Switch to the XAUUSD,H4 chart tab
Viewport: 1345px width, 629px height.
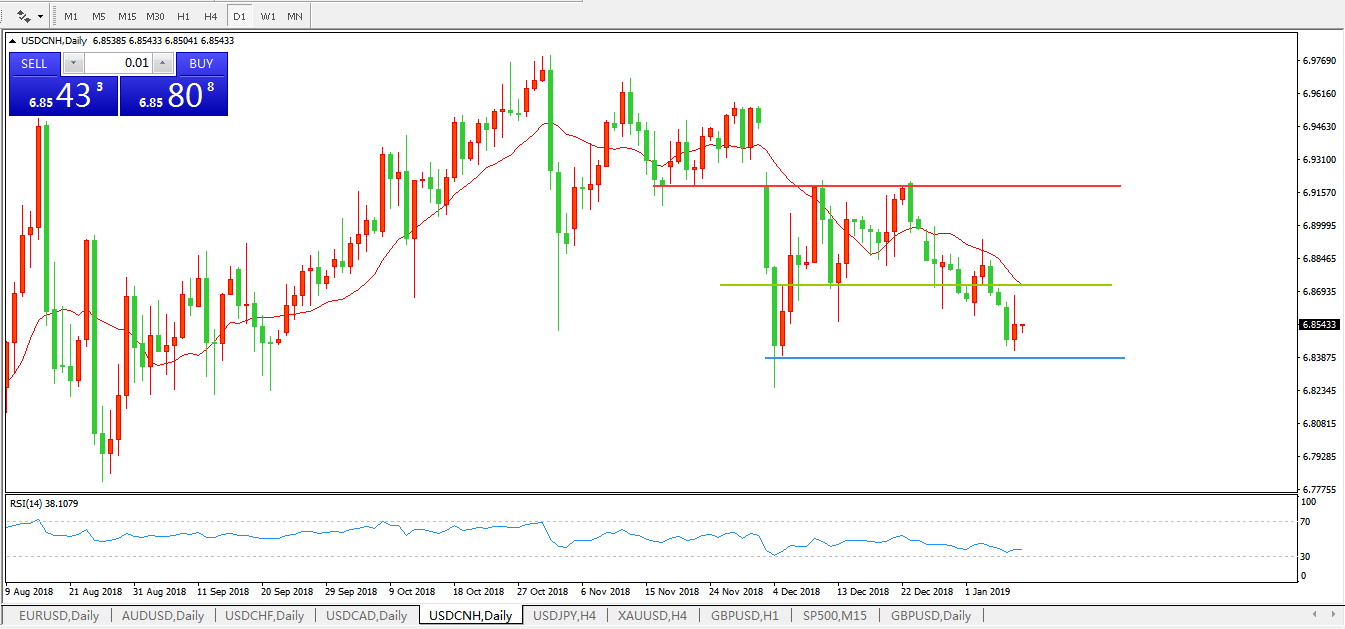[x=651, y=616]
